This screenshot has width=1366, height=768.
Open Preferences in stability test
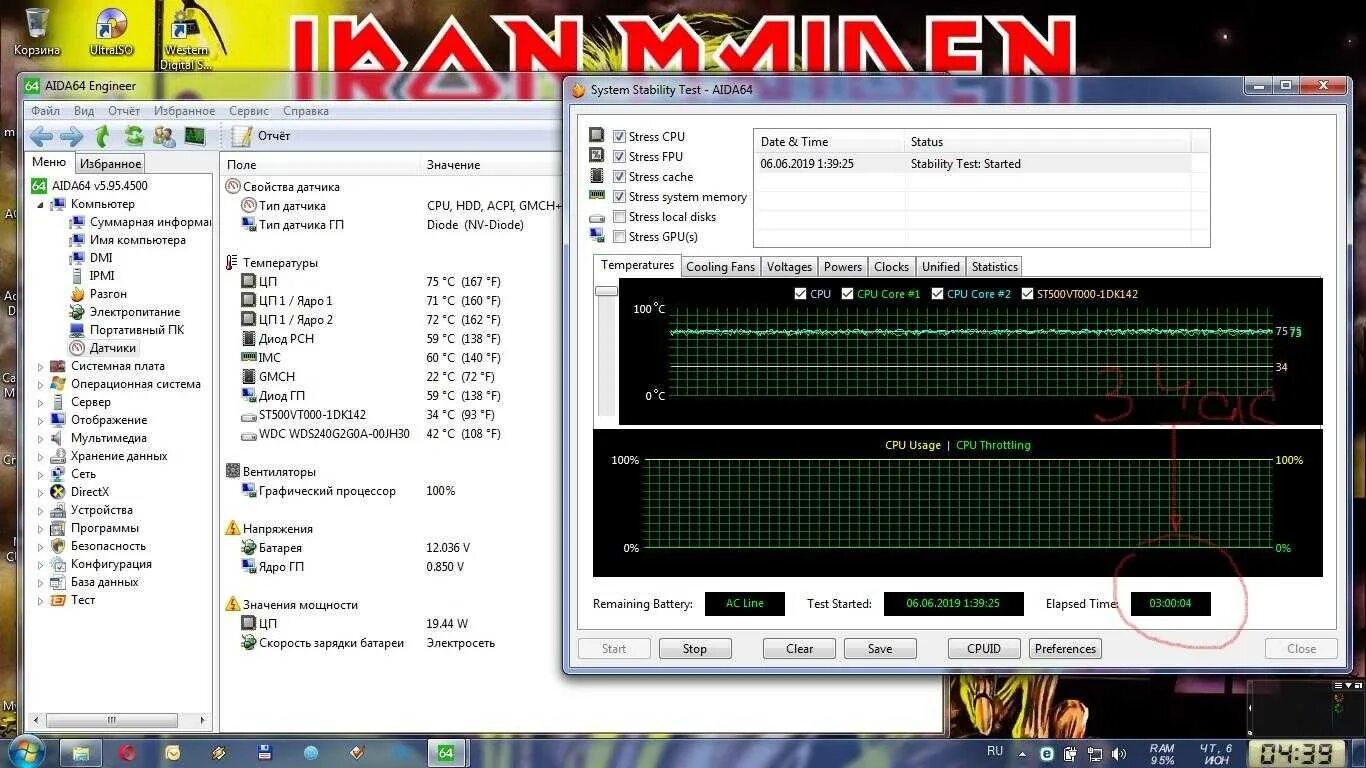coord(1065,649)
